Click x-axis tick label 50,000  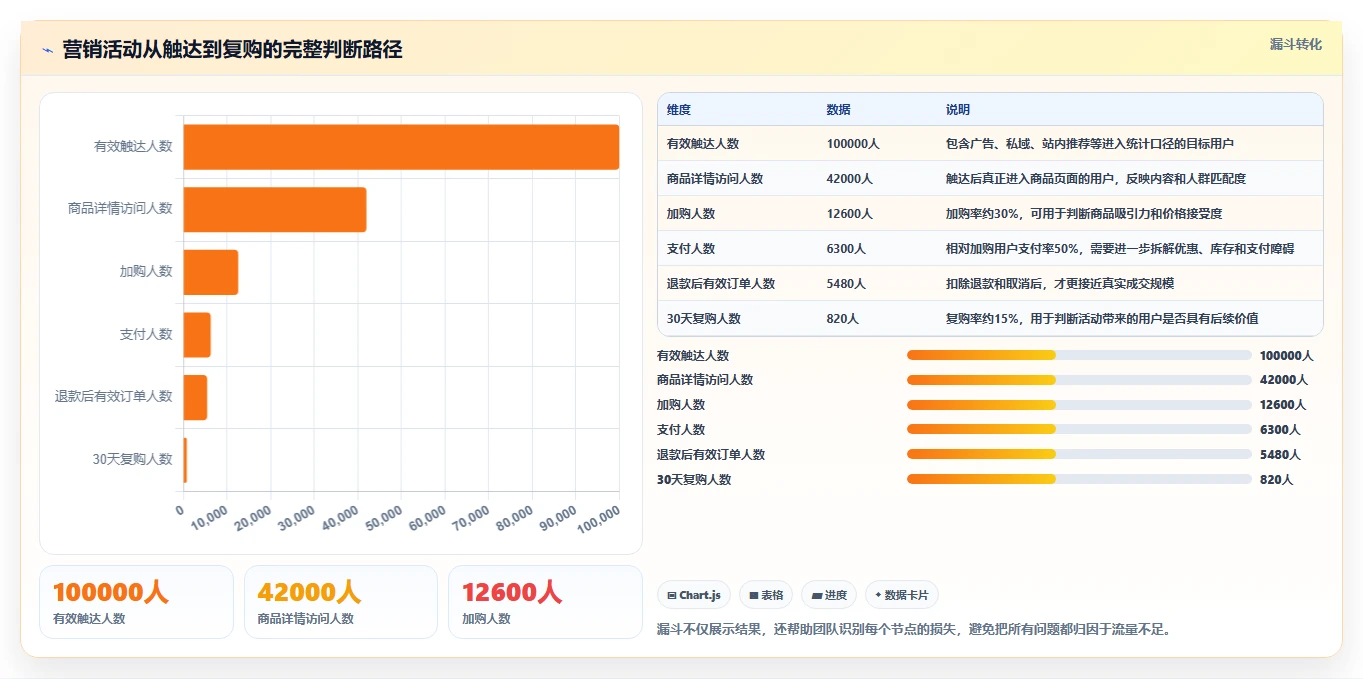pyautogui.click(x=385, y=519)
